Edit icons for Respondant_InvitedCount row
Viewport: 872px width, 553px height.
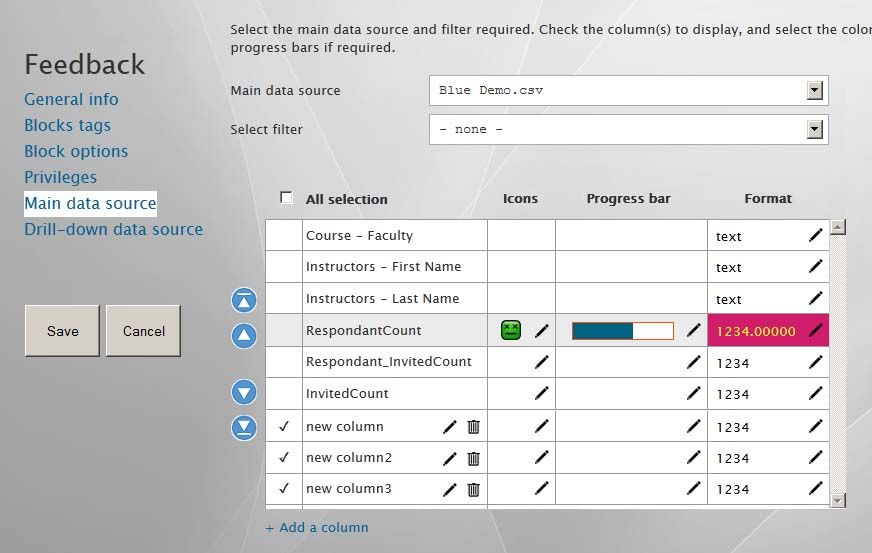point(541,362)
